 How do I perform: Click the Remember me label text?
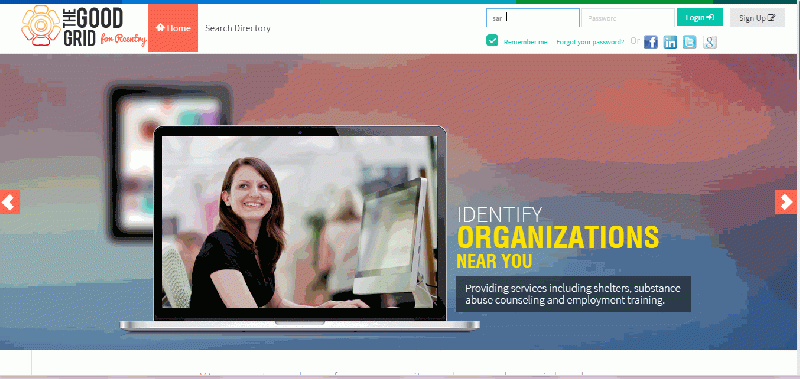coord(525,42)
